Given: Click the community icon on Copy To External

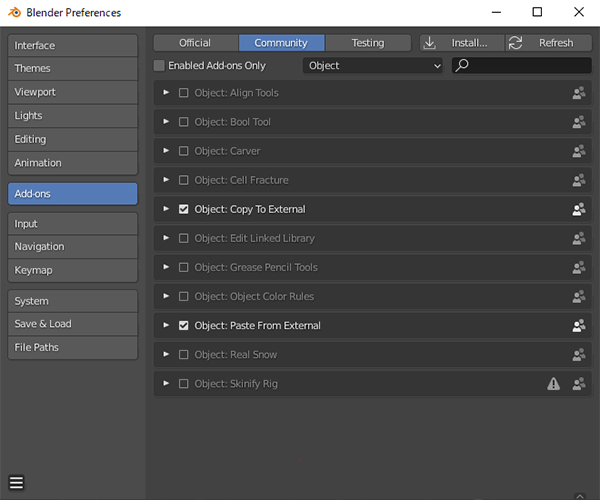Looking at the screenshot, I should coord(578,210).
